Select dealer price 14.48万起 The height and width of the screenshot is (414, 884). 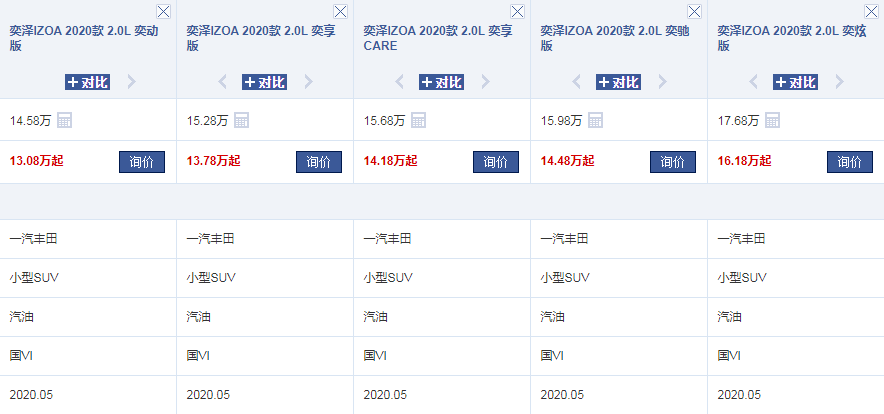(568, 161)
